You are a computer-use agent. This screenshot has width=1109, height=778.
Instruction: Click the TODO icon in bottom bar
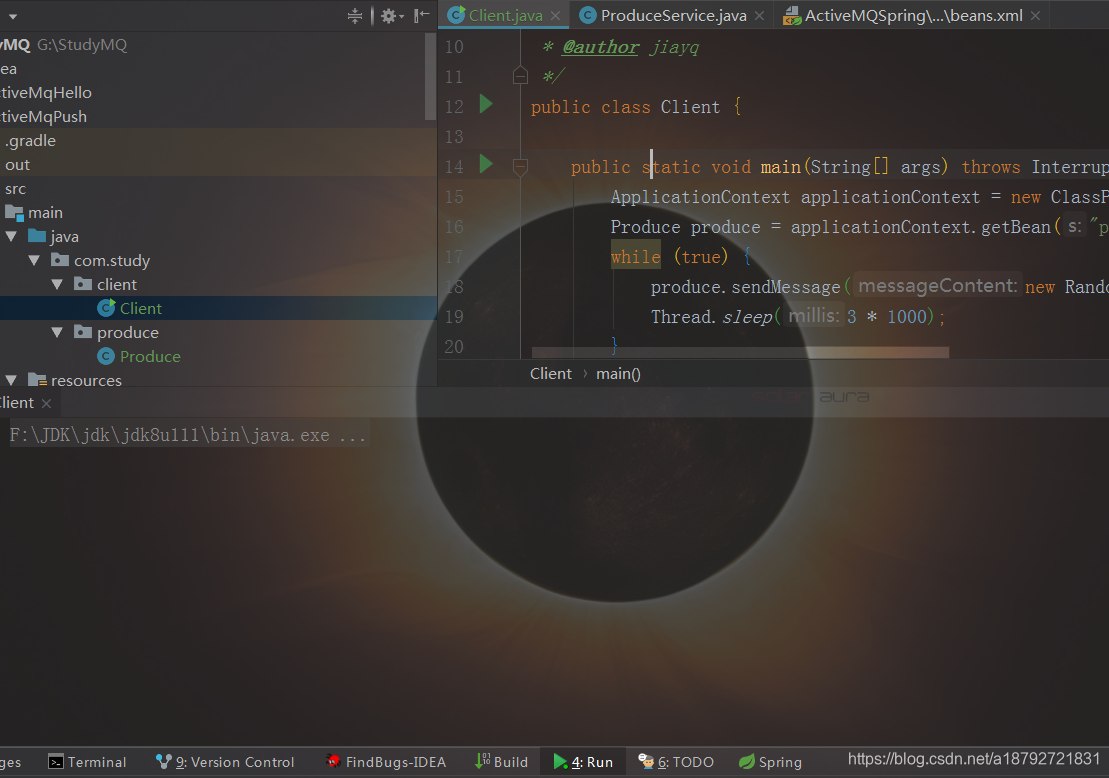pos(646,761)
